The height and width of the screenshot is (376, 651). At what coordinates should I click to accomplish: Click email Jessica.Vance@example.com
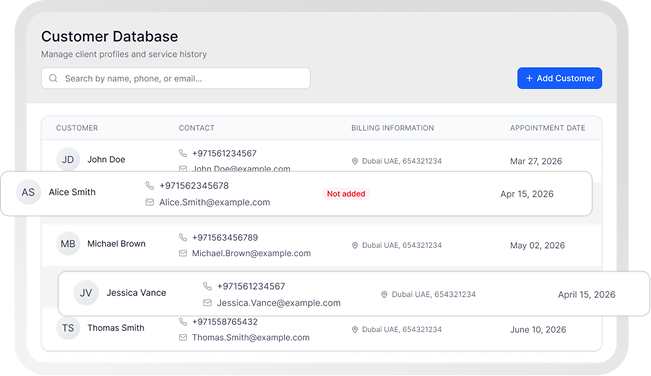tap(279, 303)
